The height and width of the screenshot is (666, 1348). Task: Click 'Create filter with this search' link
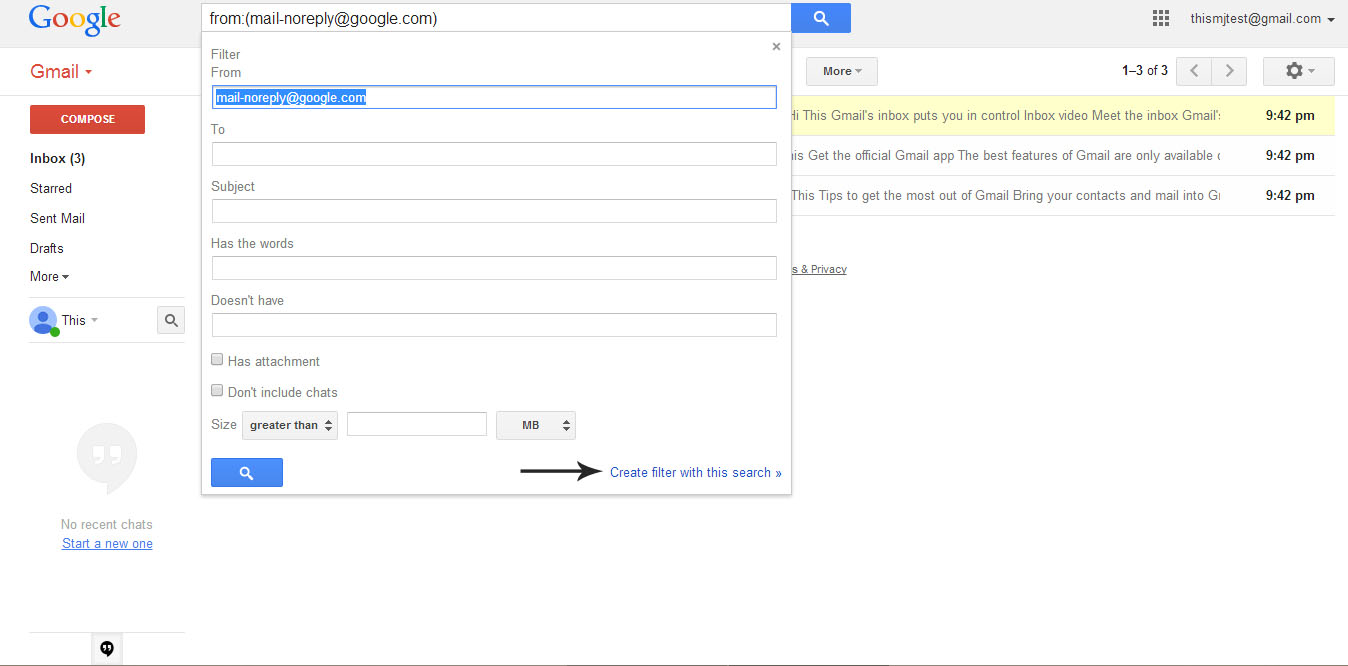tap(696, 473)
